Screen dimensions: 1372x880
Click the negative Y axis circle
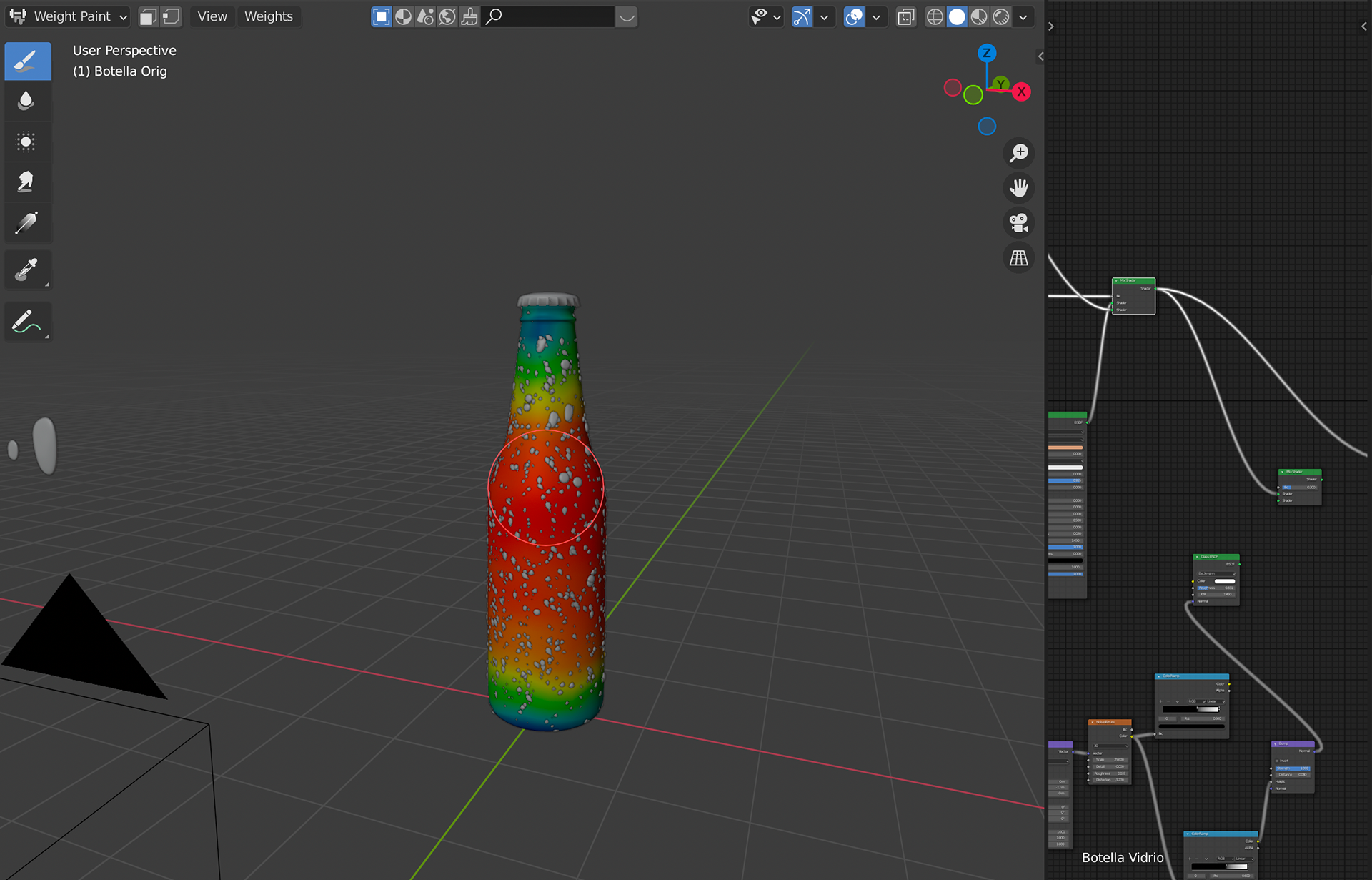[x=973, y=95]
